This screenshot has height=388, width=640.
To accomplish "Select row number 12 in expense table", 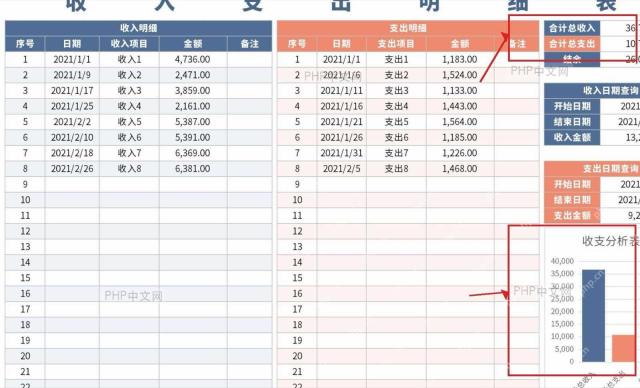I will pyautogui.click(x=297, y=231).
